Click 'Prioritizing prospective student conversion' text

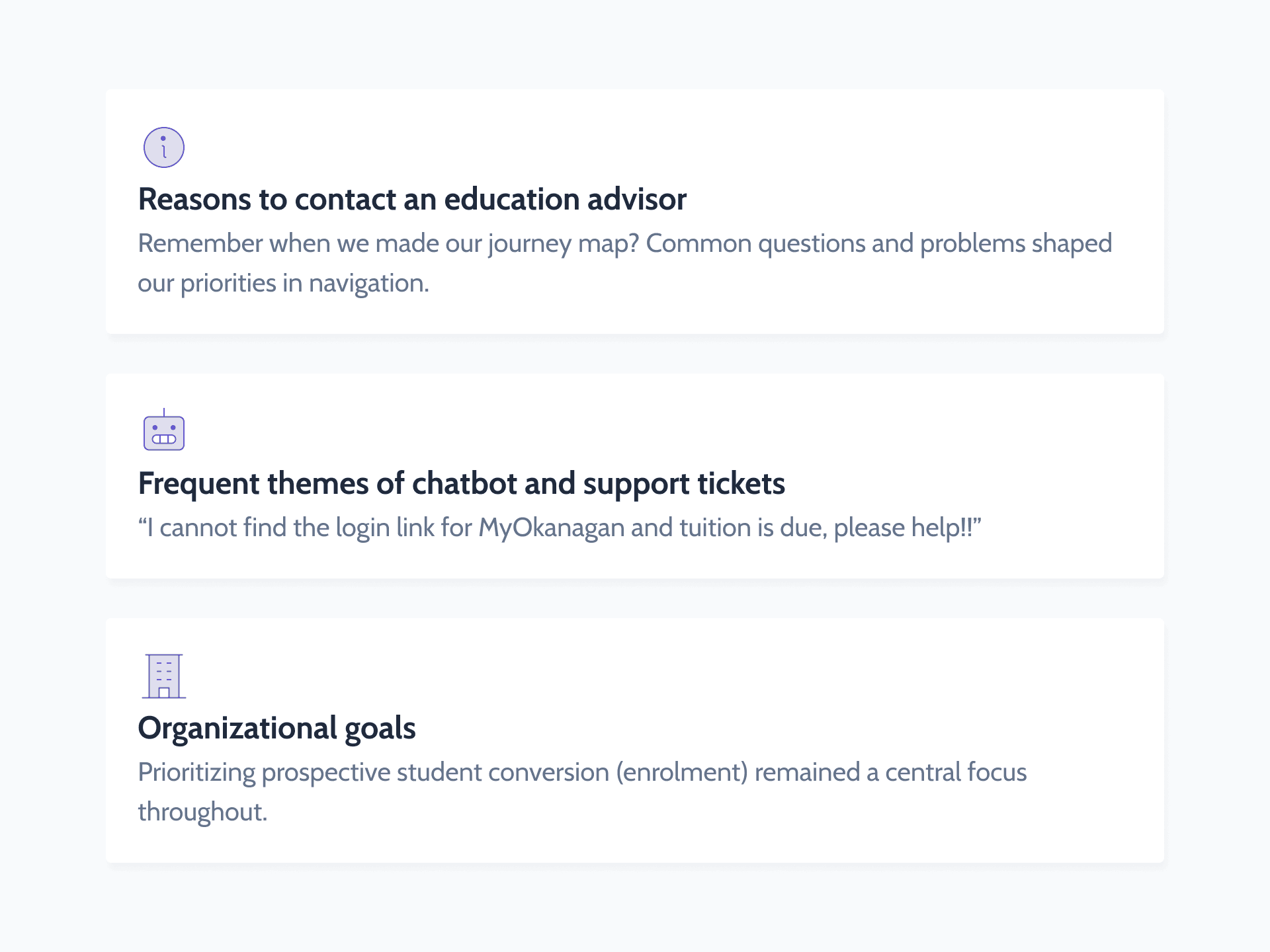[x=373, y=772]
